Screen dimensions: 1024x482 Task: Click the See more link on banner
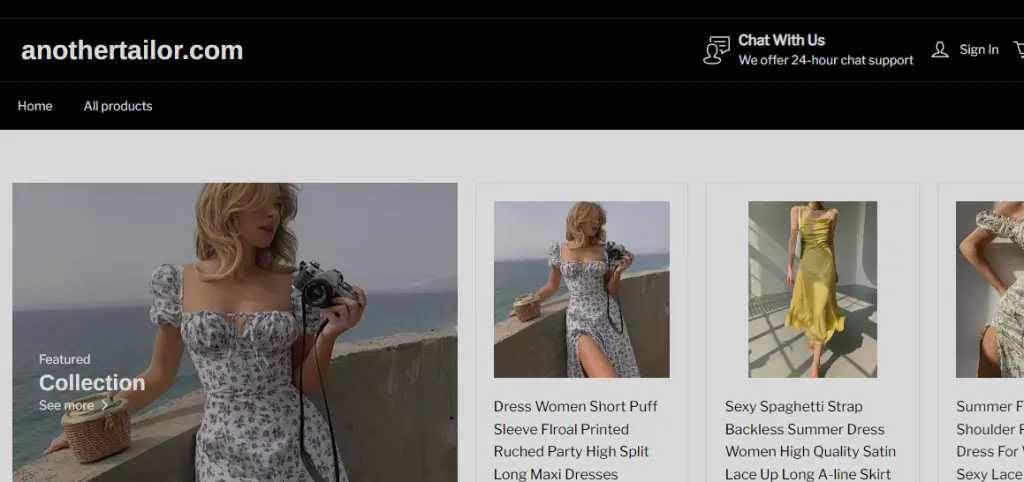pyautogui.click(x=73, y=406)
